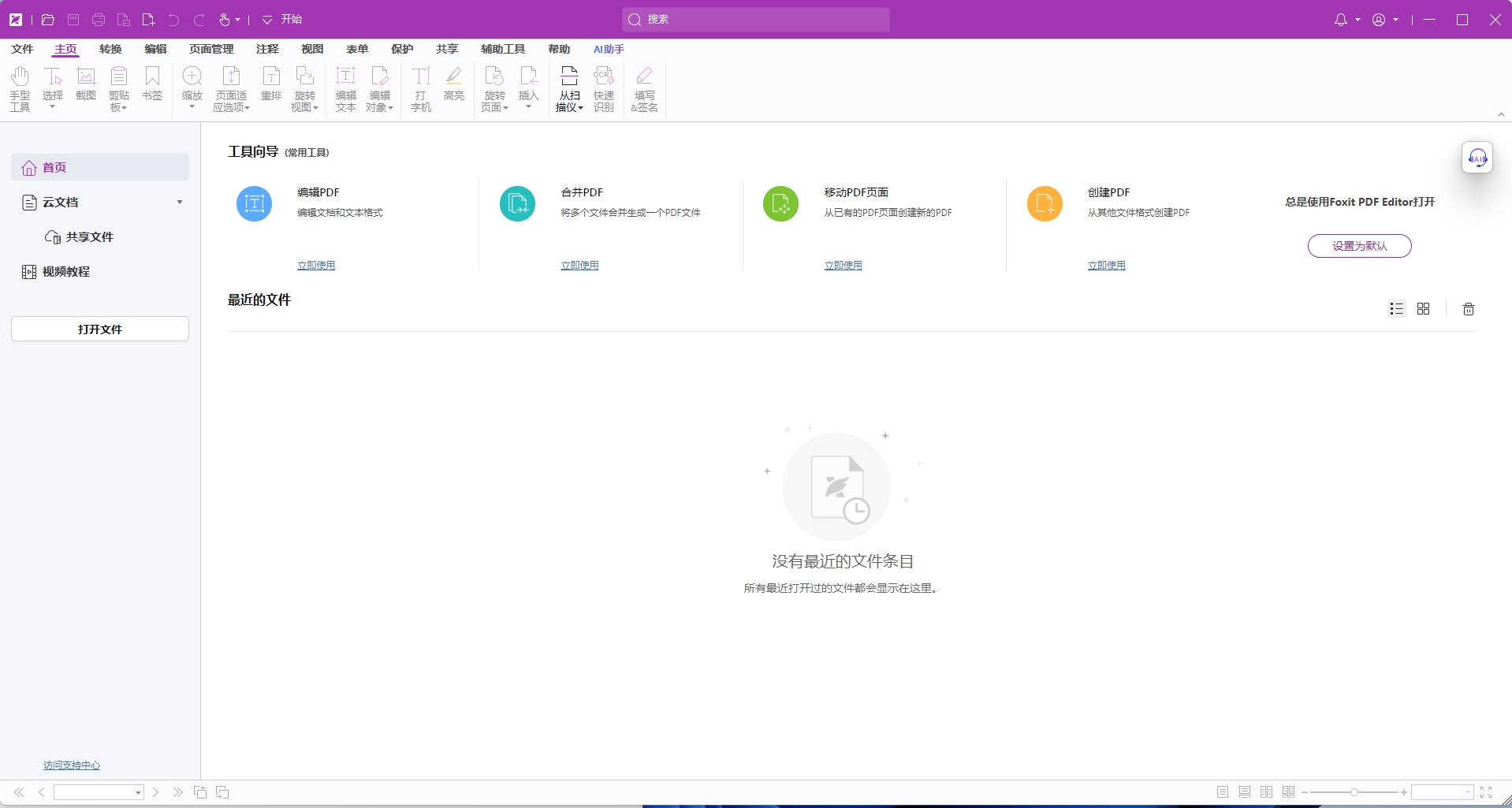Switch recent files to list view
Image resolution: width=1512 pixels, height=808 pixels.
point(1397,309)
